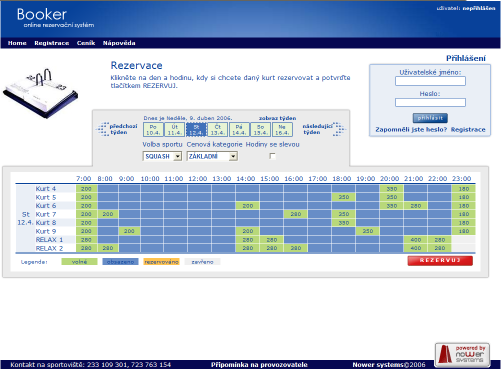Click the powered by Nower Systems logo
Image resolution: width=501 pixels, height=369 pixels.
(x=462, y=355)
